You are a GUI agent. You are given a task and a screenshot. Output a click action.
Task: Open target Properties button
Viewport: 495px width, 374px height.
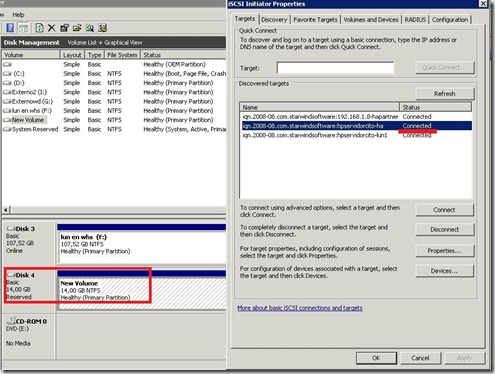[x=444, y=251]
